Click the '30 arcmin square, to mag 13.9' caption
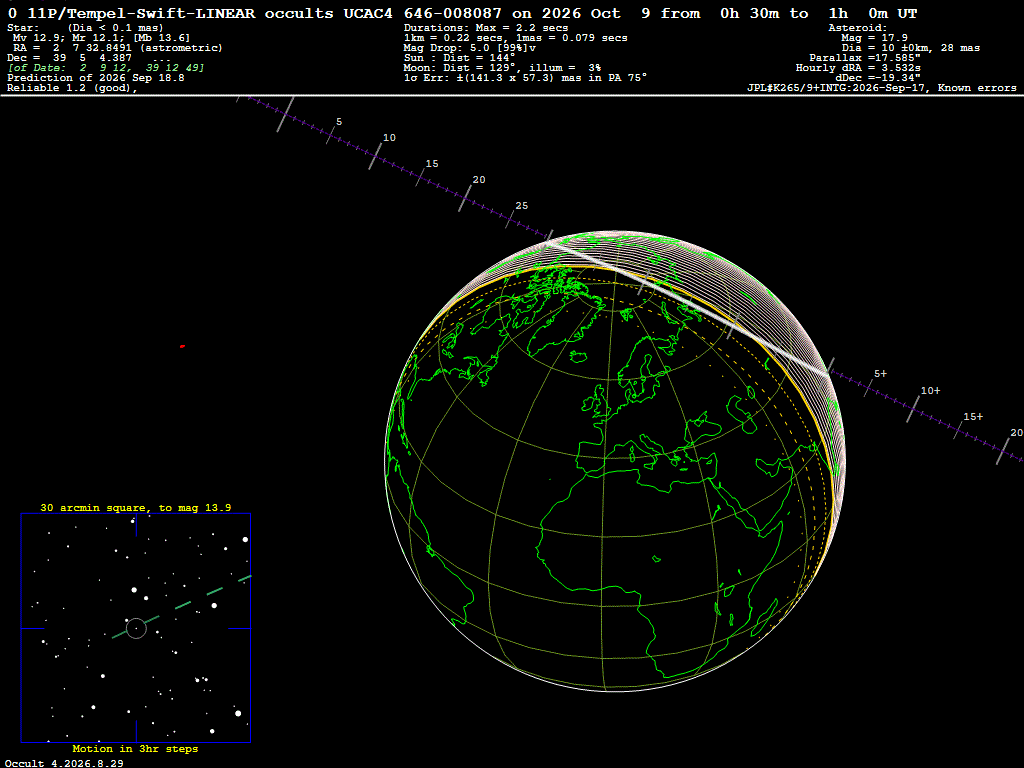The height and width of the screenshot is (768, 1024). 136,507
